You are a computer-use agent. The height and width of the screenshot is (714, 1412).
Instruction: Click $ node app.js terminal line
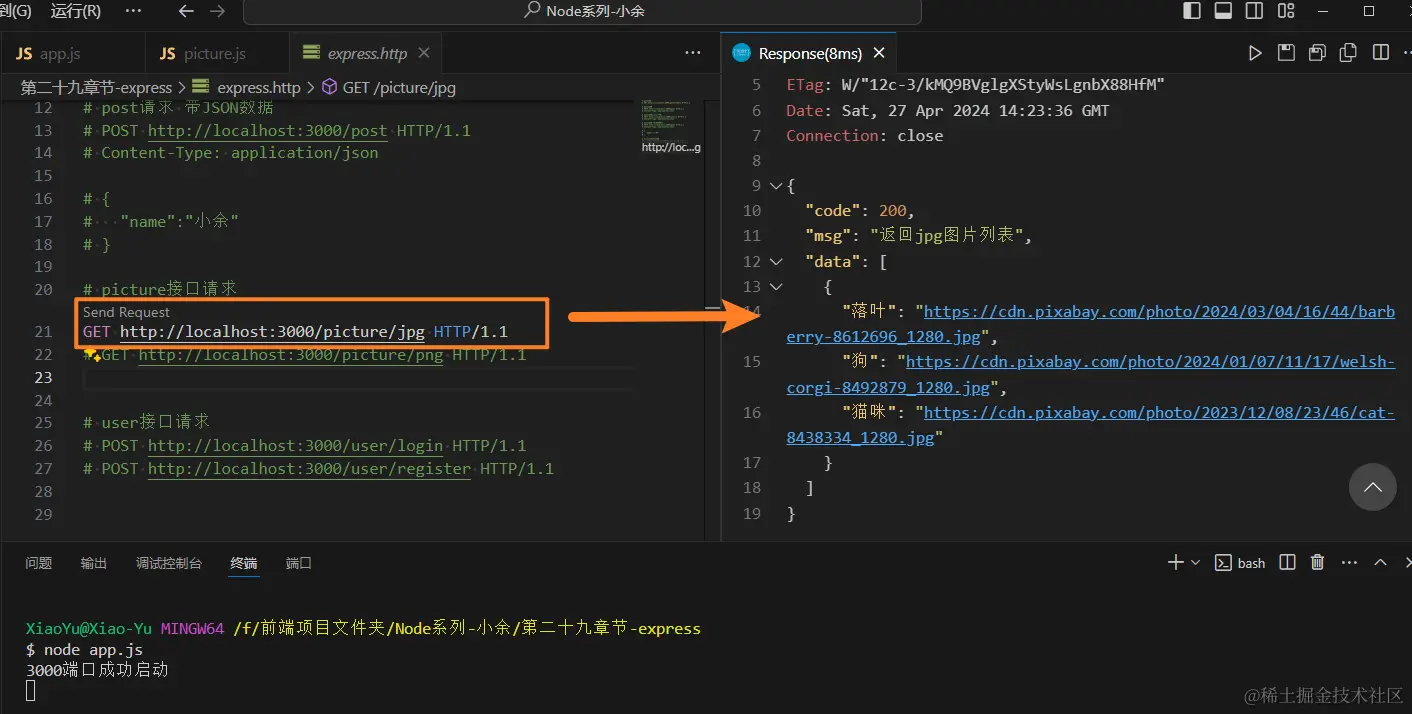click(x=84, y=649)
